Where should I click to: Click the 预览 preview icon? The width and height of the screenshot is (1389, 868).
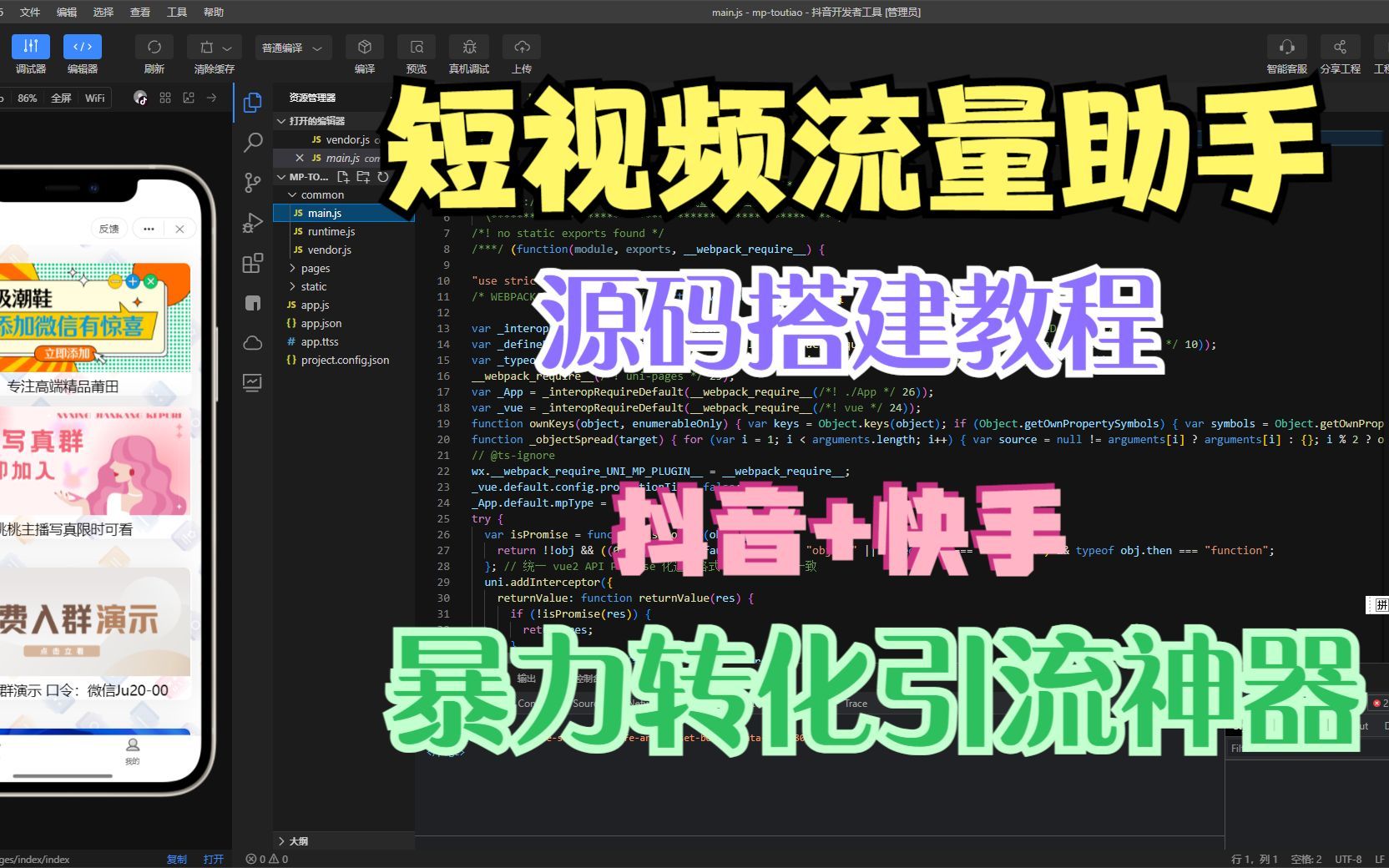coord(417,47)
